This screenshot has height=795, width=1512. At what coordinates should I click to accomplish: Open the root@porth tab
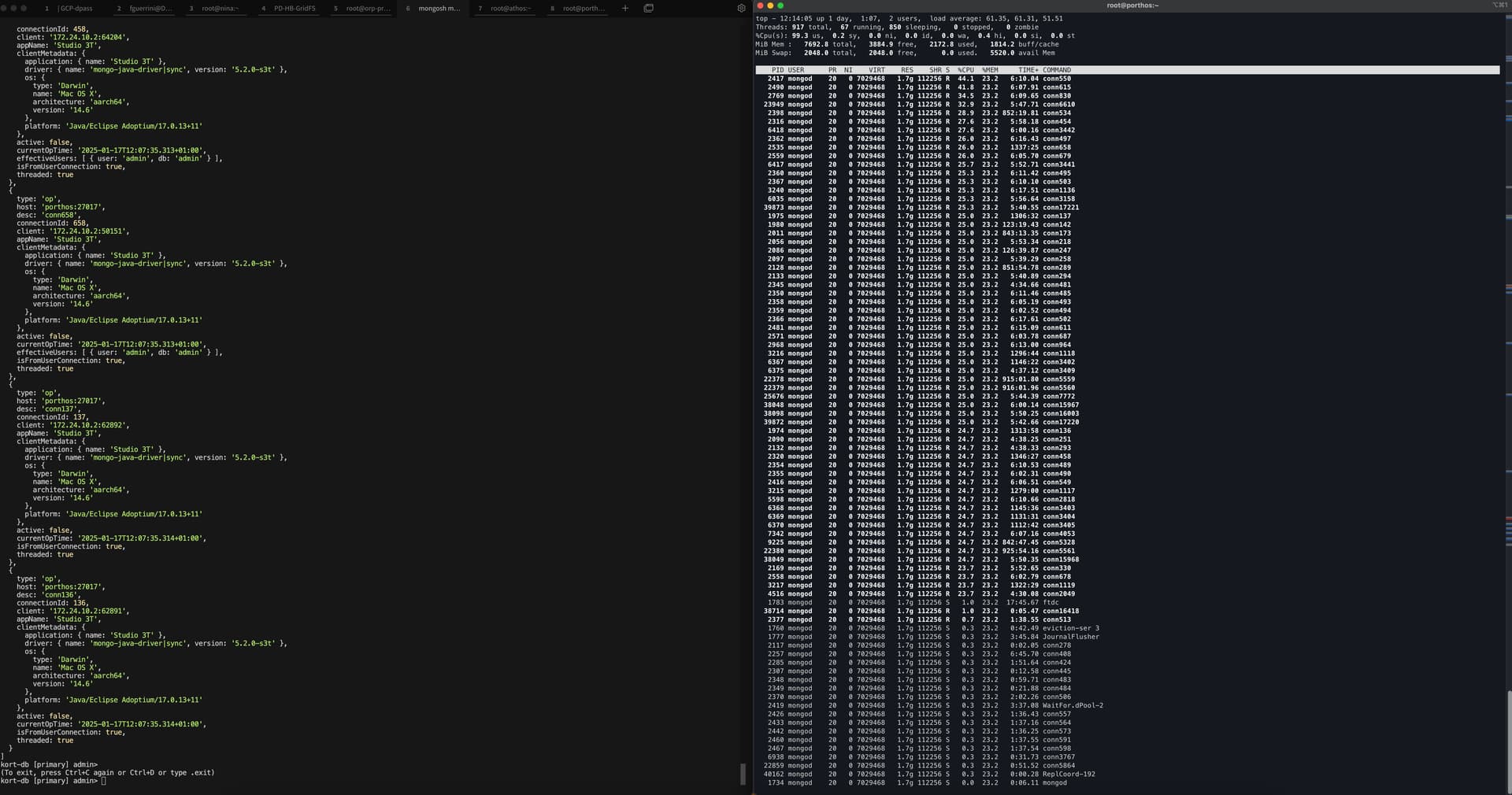pyautogui.click(x=583, y=8)
